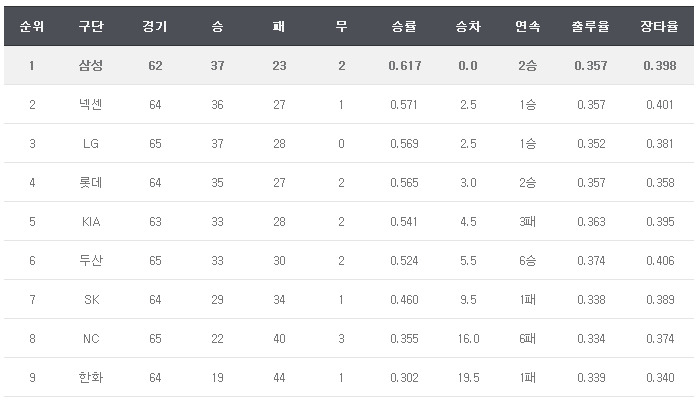Viewport: 698px width, 401px height.
Task: Select the 승률 column header
Action: pyautogui.click(x=405, y=27)
